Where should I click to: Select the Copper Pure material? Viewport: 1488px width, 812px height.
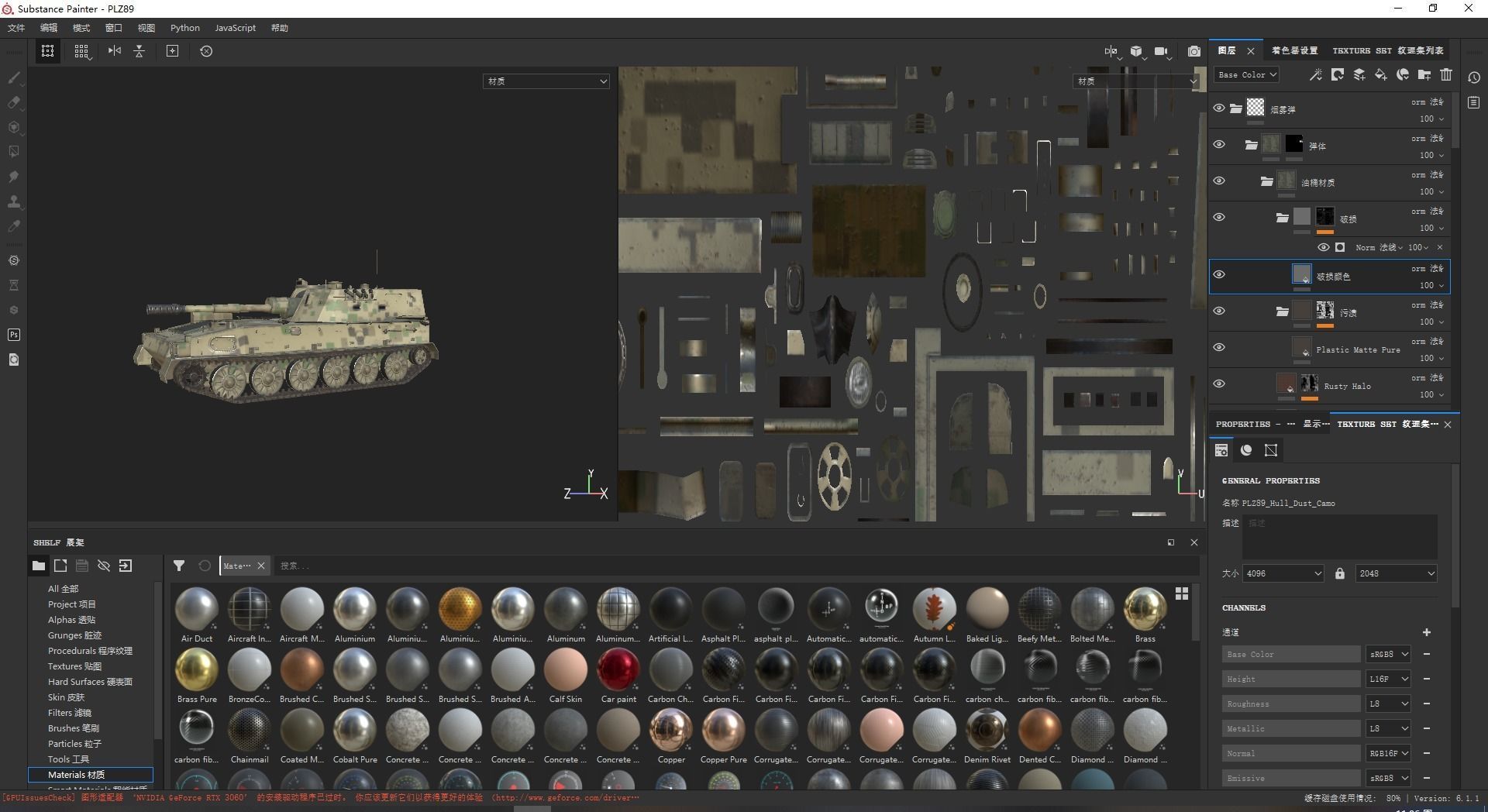(x=724, y=735)
